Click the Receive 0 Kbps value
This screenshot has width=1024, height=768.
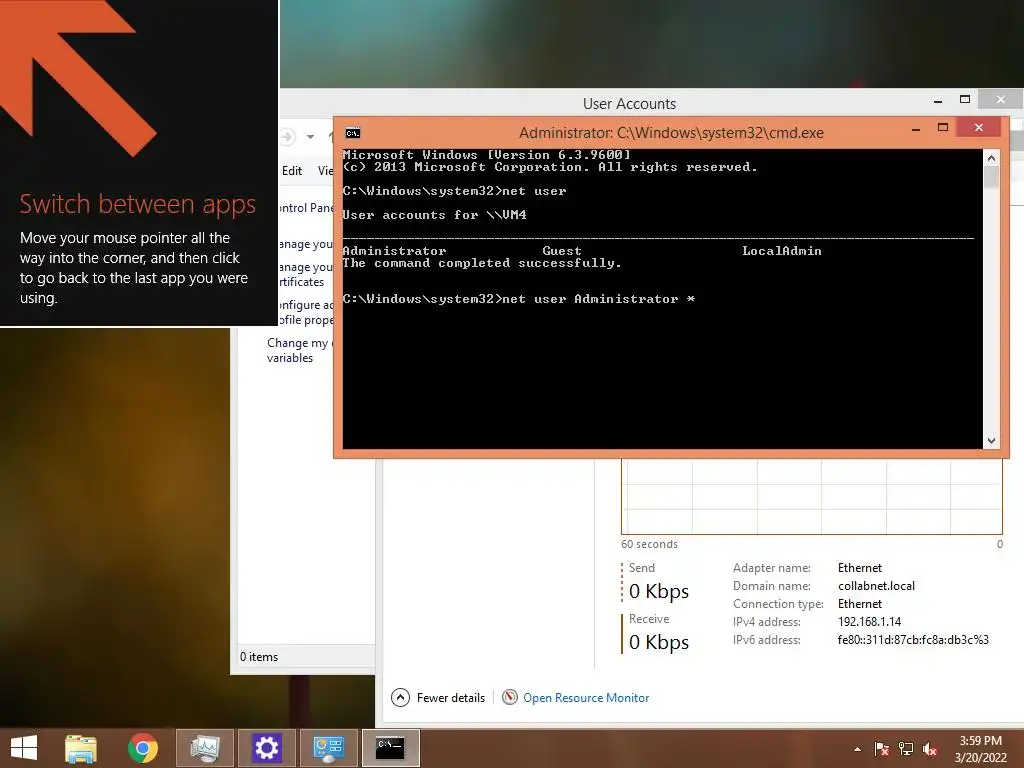659,642
